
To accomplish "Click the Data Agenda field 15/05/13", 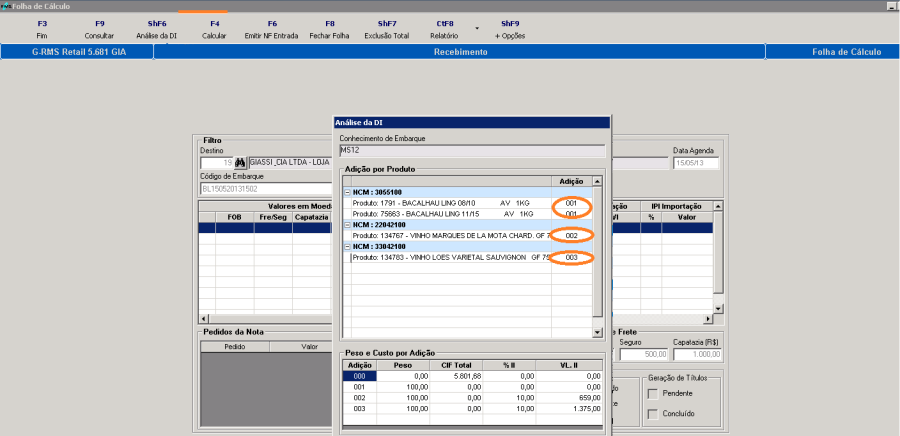I will tap(696, 163).
